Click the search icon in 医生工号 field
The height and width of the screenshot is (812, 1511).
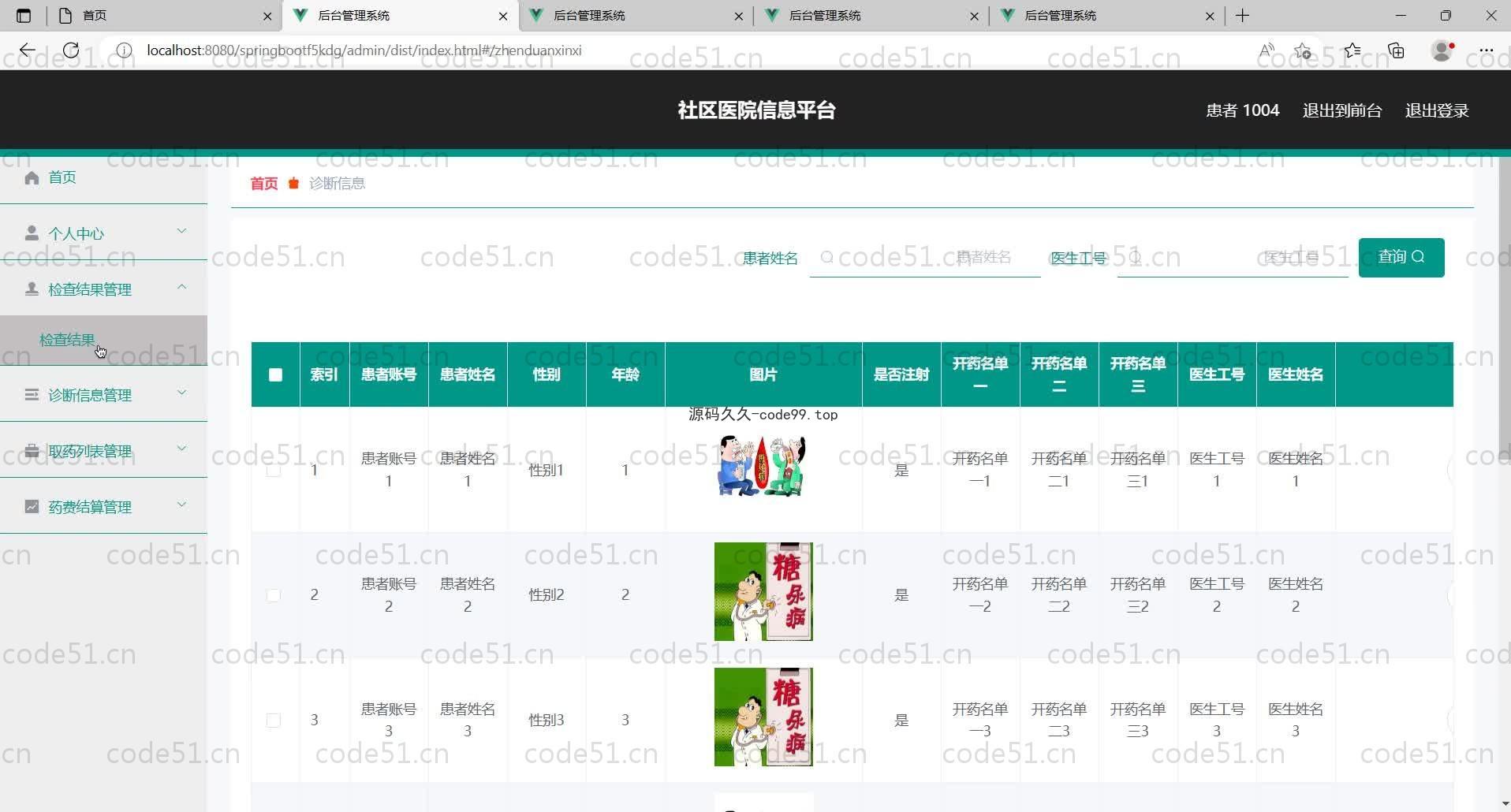pos(1134,257)
